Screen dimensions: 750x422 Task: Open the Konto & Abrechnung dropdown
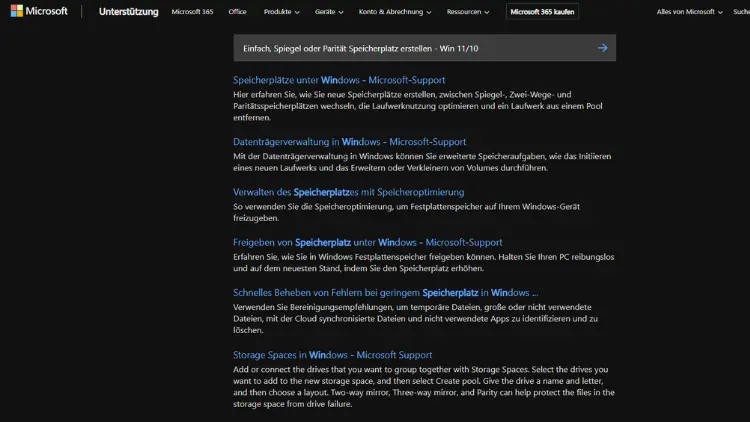click(395, 11)
